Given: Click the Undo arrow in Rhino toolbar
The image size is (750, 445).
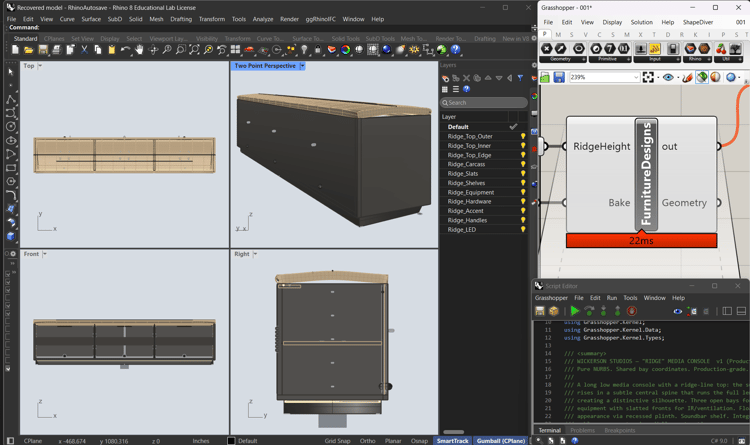Looking at the screenshot, I should pos(125,49).
